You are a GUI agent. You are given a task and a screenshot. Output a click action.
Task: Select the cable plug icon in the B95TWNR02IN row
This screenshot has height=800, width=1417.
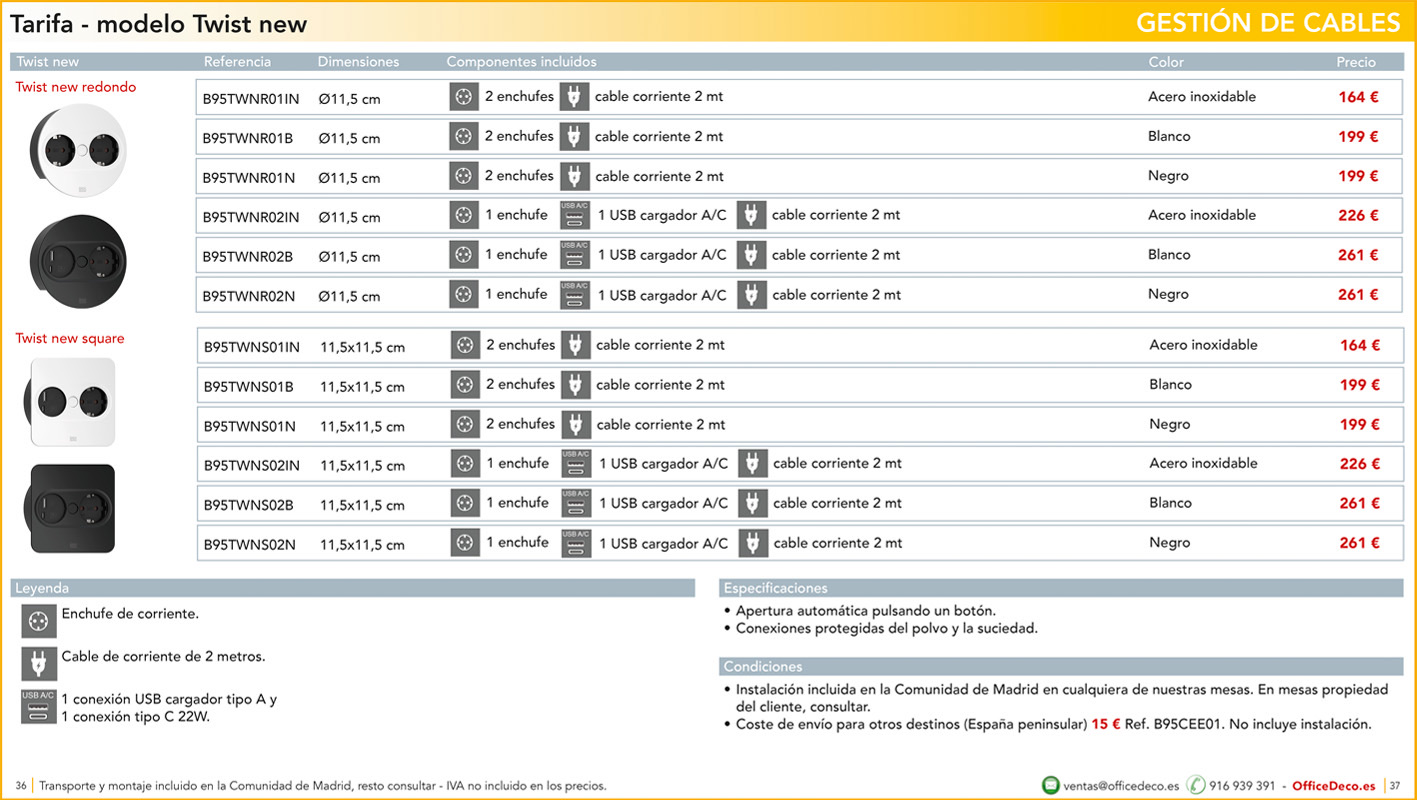(751, 215)
